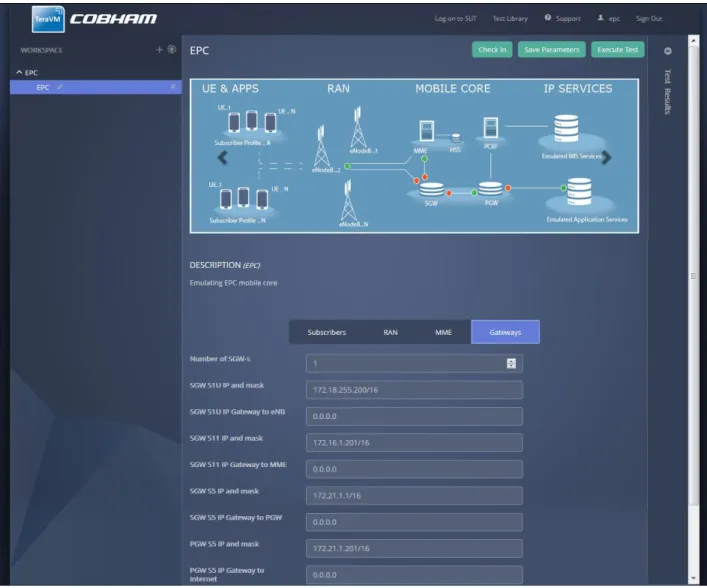Click SGW S1U IP and mask field

point(414,390)
